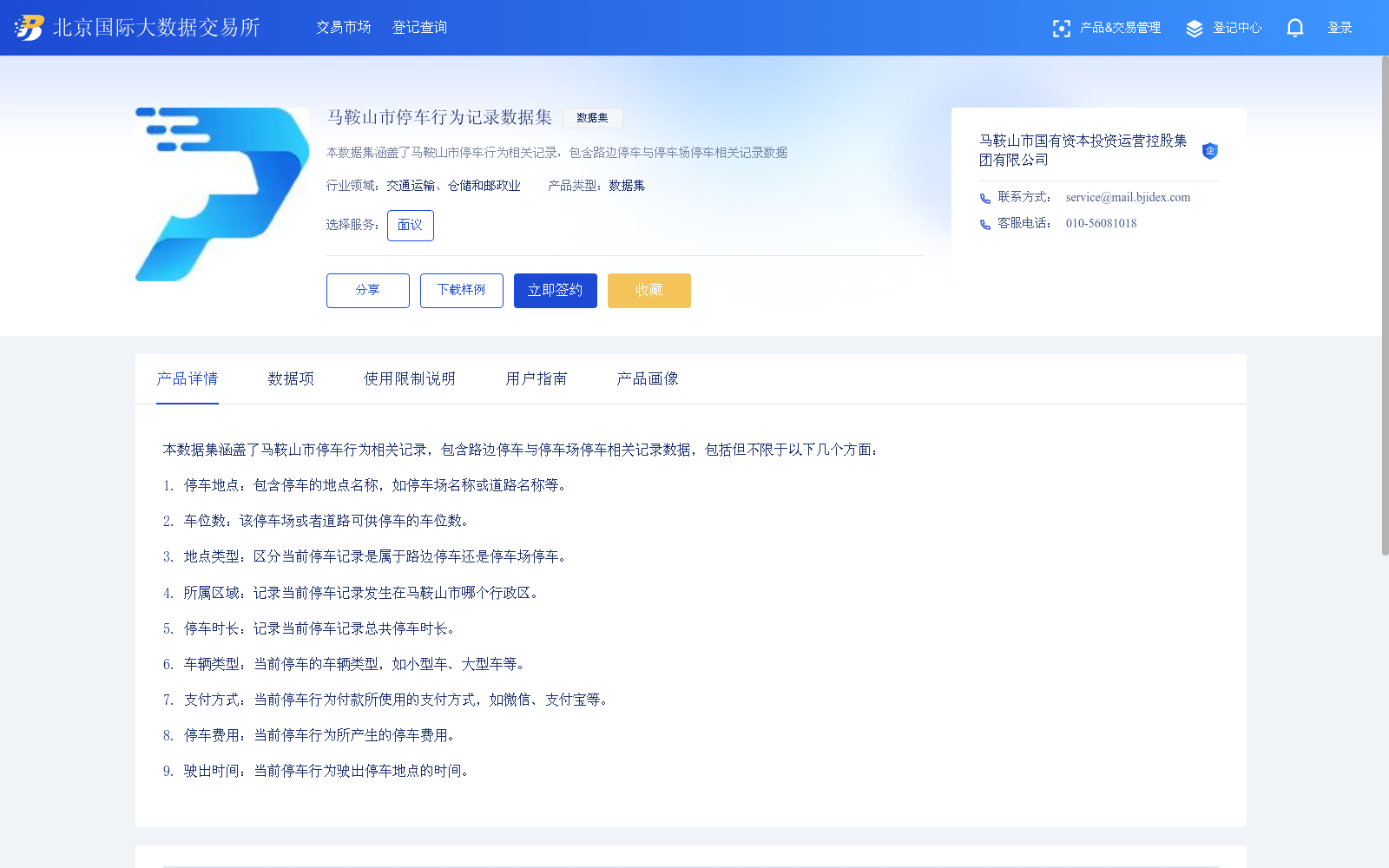Open the 用户指南 tab
The width and height of the screenshot is (1389, 868).
pos(537,379)
